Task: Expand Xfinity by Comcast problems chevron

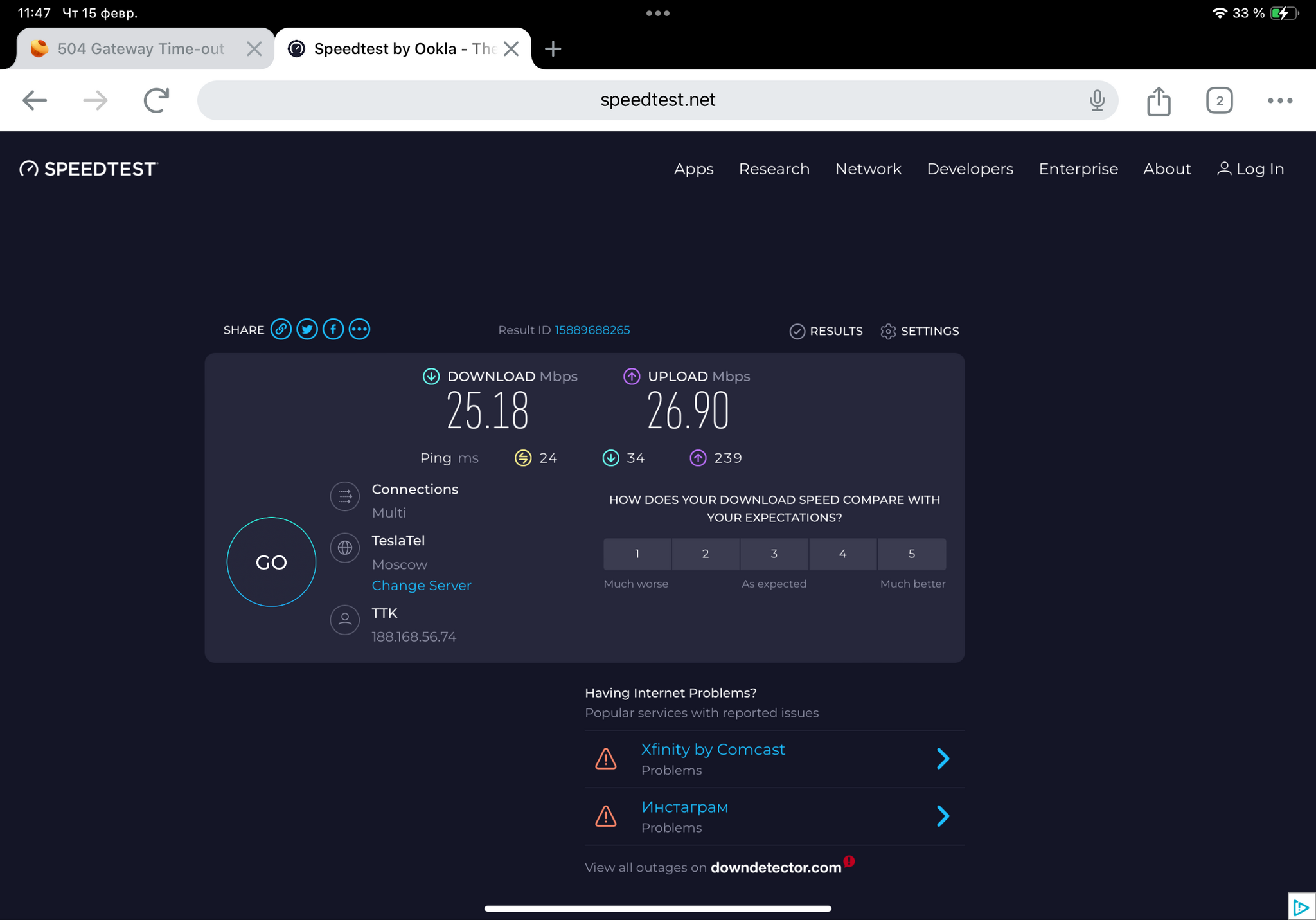Action: [943, 759]
